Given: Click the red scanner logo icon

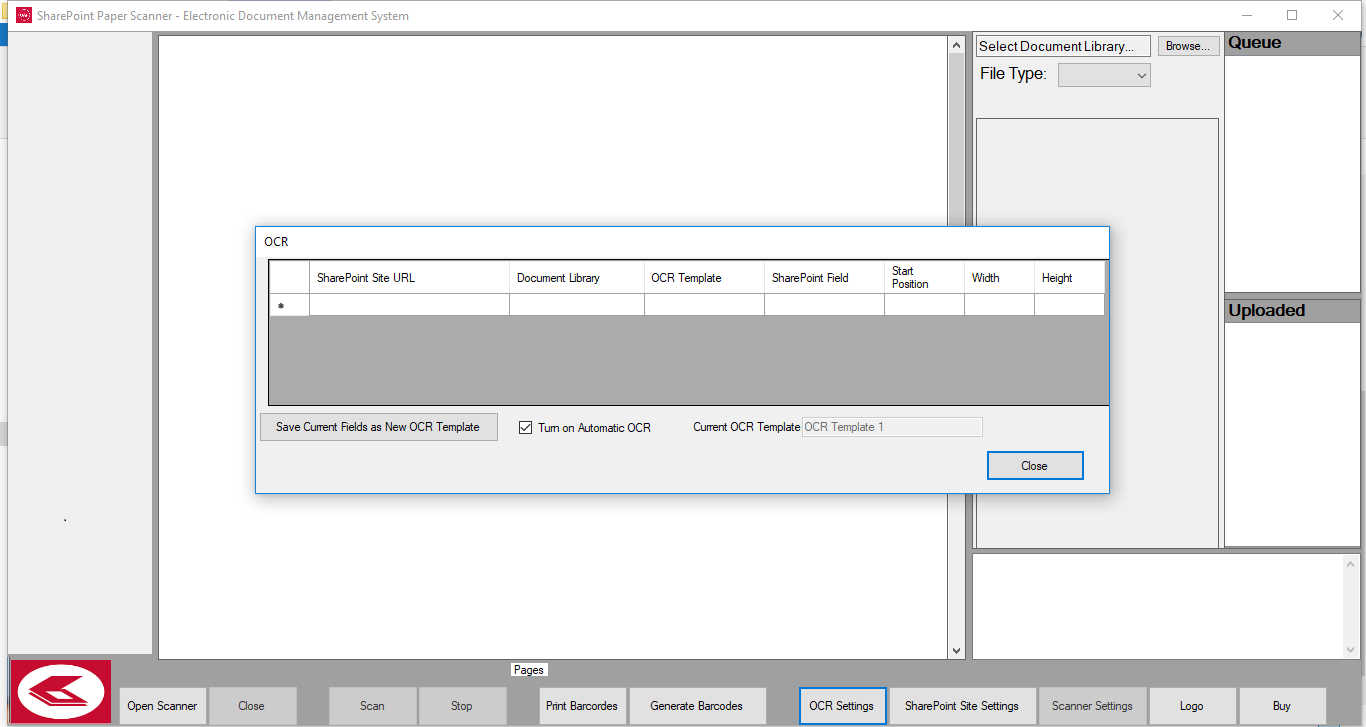Looking at the screenshot, I should [61, 690].
